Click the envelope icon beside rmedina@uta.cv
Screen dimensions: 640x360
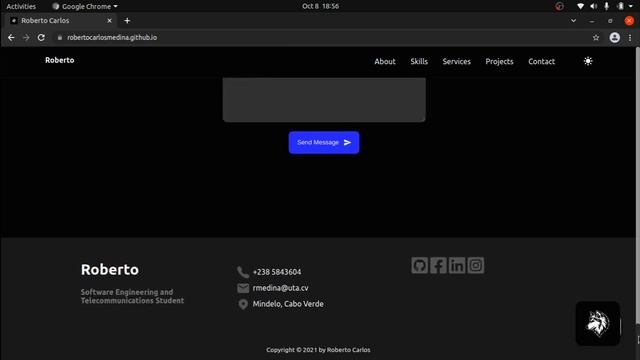tap(243, 288)
